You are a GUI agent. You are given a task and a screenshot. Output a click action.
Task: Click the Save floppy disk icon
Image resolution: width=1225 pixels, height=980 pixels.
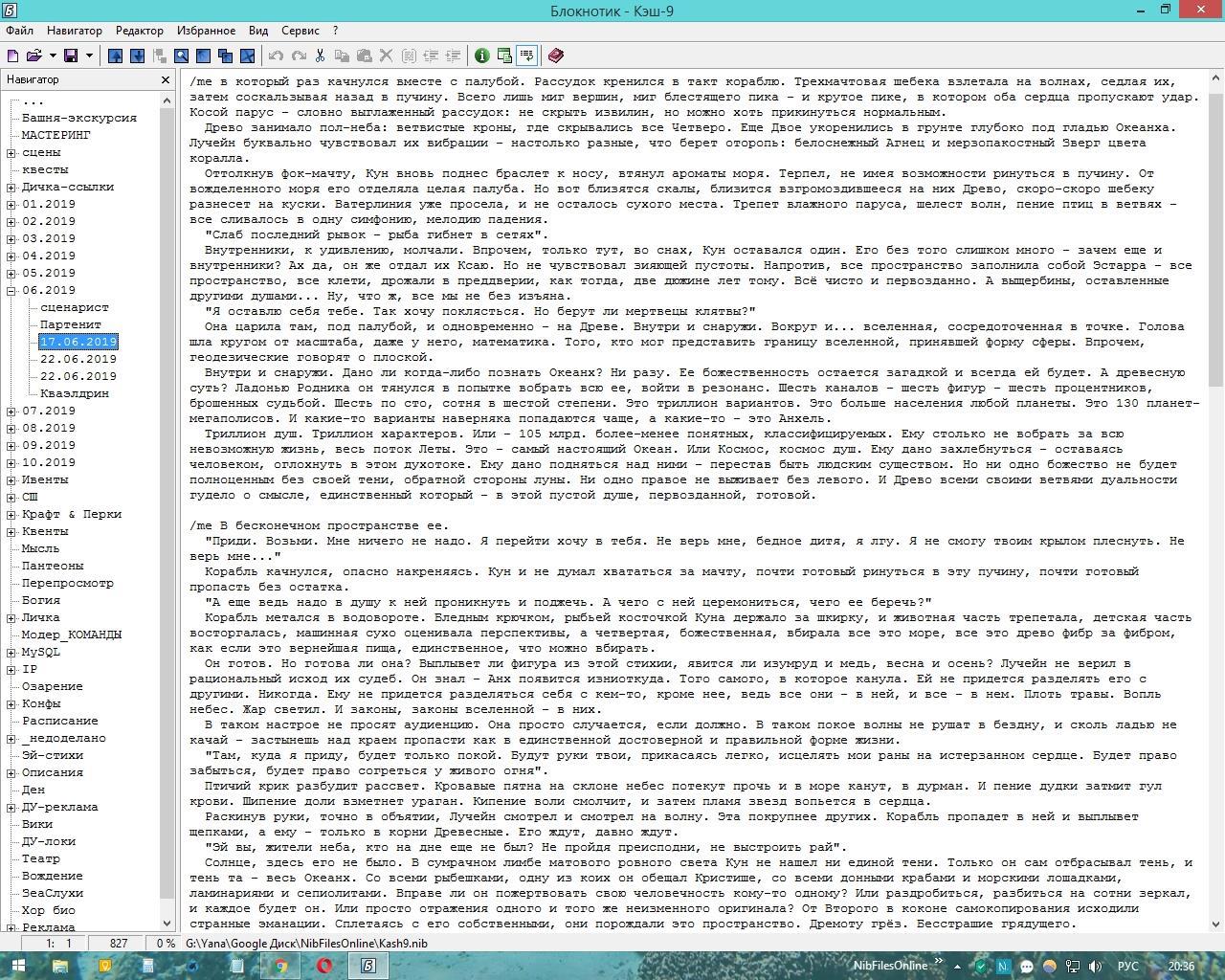point(71,56)
